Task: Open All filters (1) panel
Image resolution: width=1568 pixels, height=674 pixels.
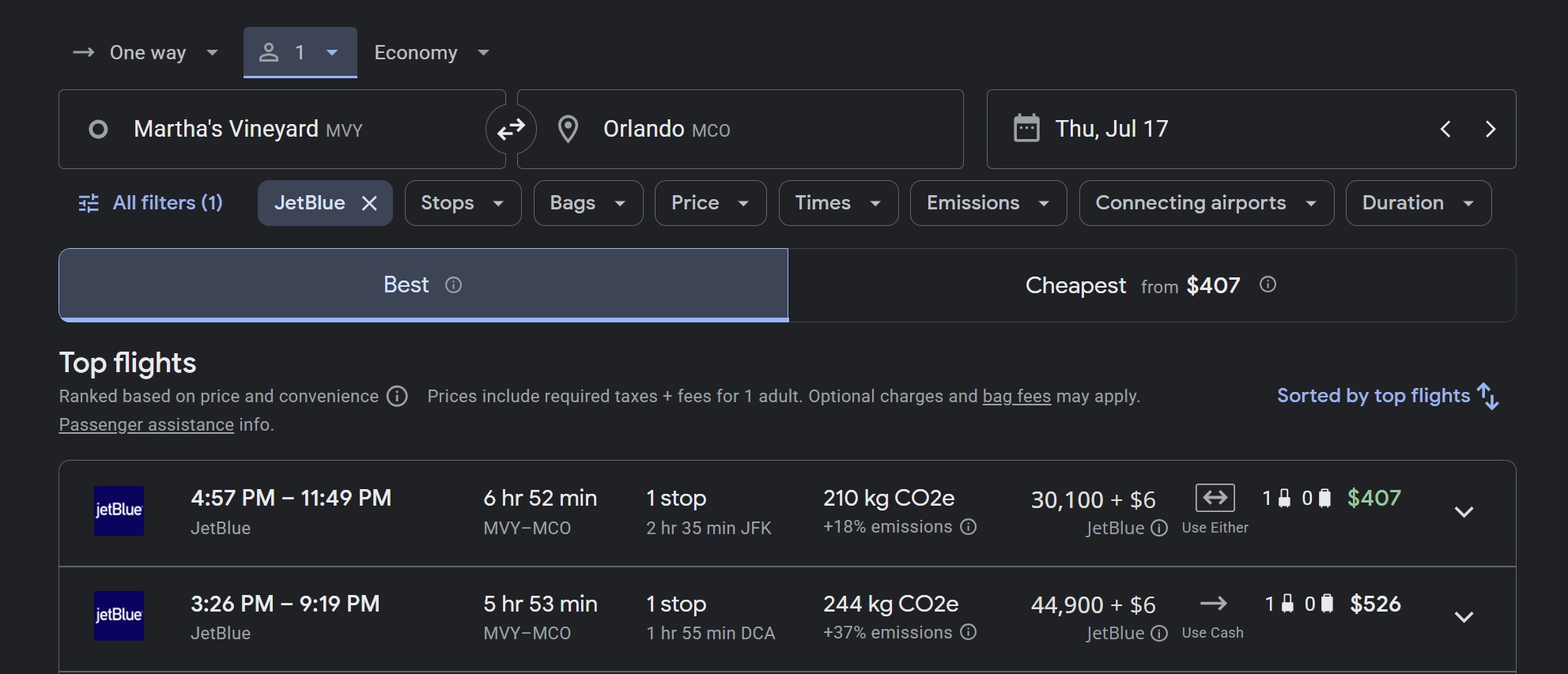Action: tap(151, 203)
